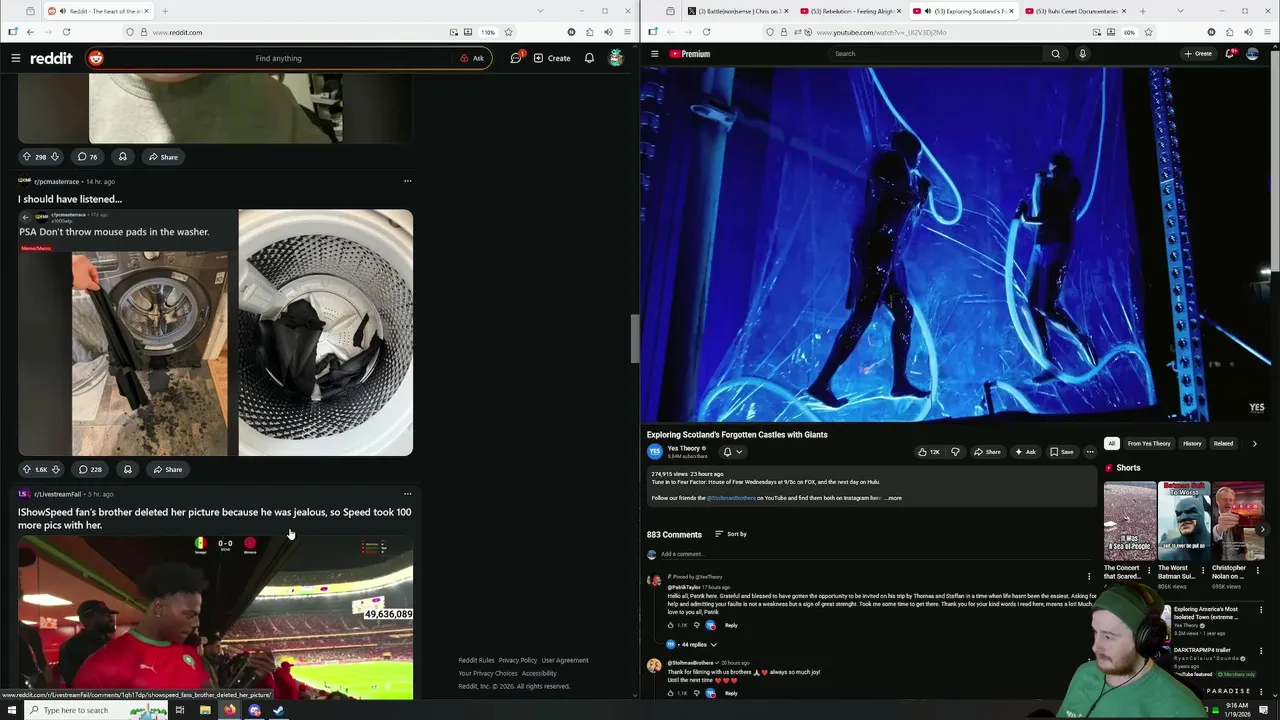Downvote the 'I should have listened...' post
Viewport: 1280px width, 720px height.
click(55, 469)
